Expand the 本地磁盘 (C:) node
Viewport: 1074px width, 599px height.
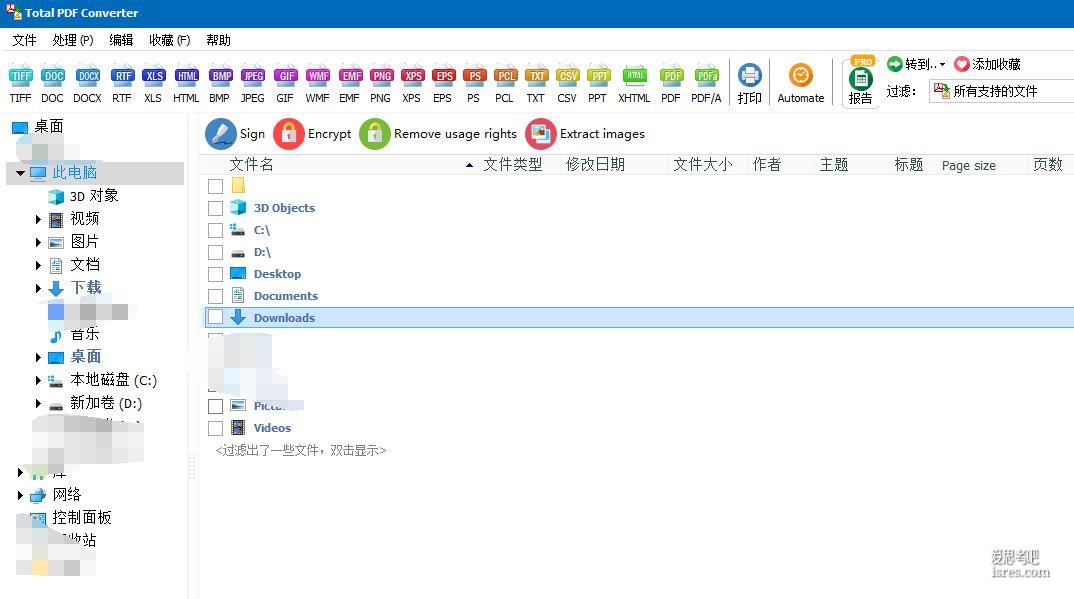tap(38, 380)
